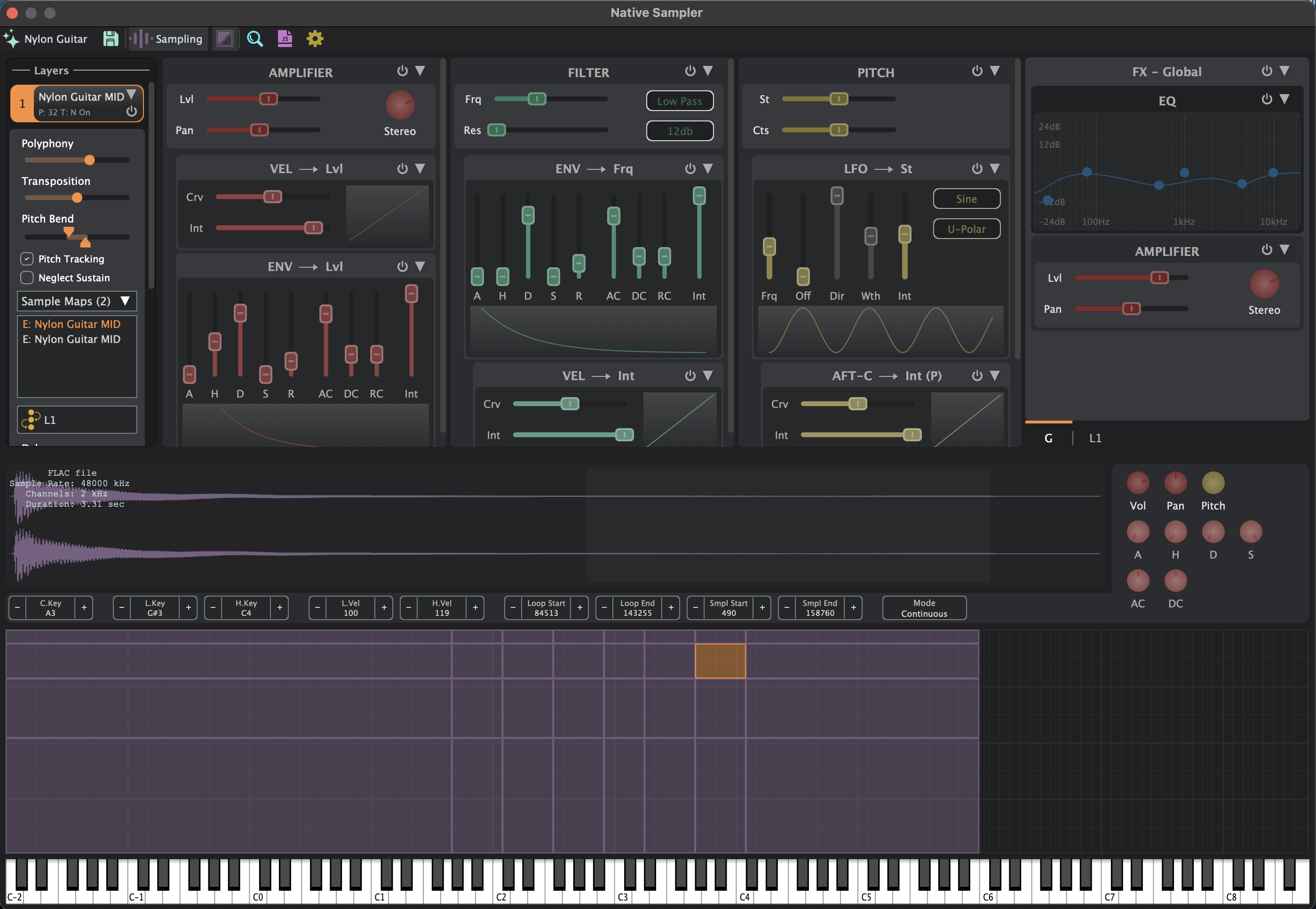Enable the Neglect Sustain checkbox
The width and height of the screenshot is (1316, 909).
click(x=27, y=278)
